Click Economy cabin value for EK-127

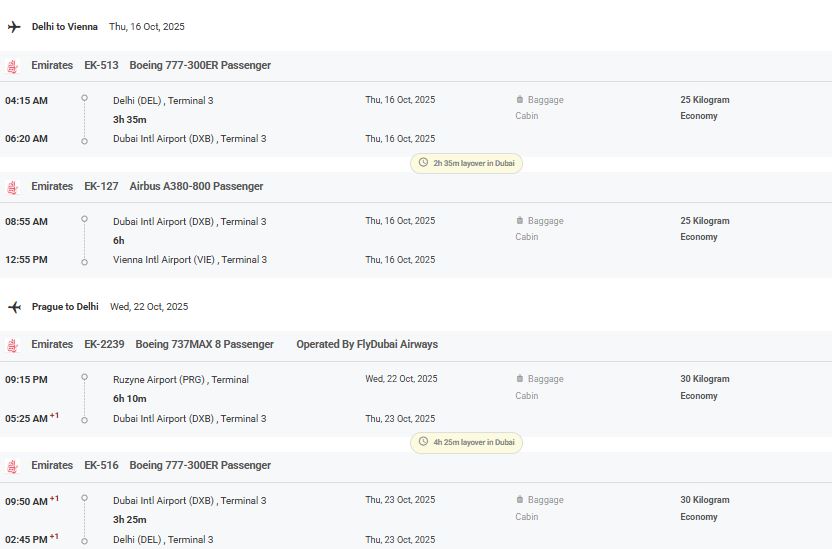tap(699, 237)
